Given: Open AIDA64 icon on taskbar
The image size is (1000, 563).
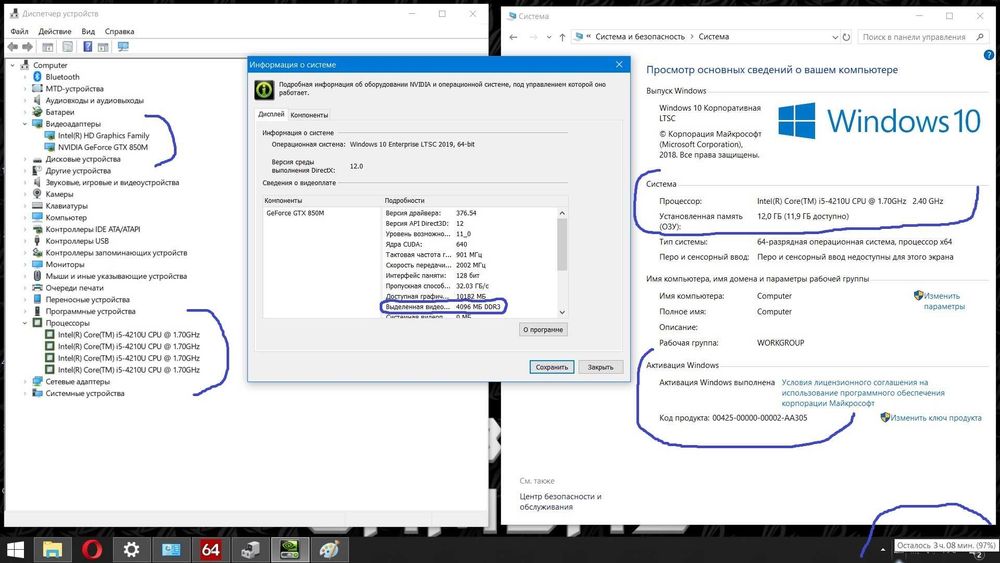Looking at the screenshot, I should [210, 550].
